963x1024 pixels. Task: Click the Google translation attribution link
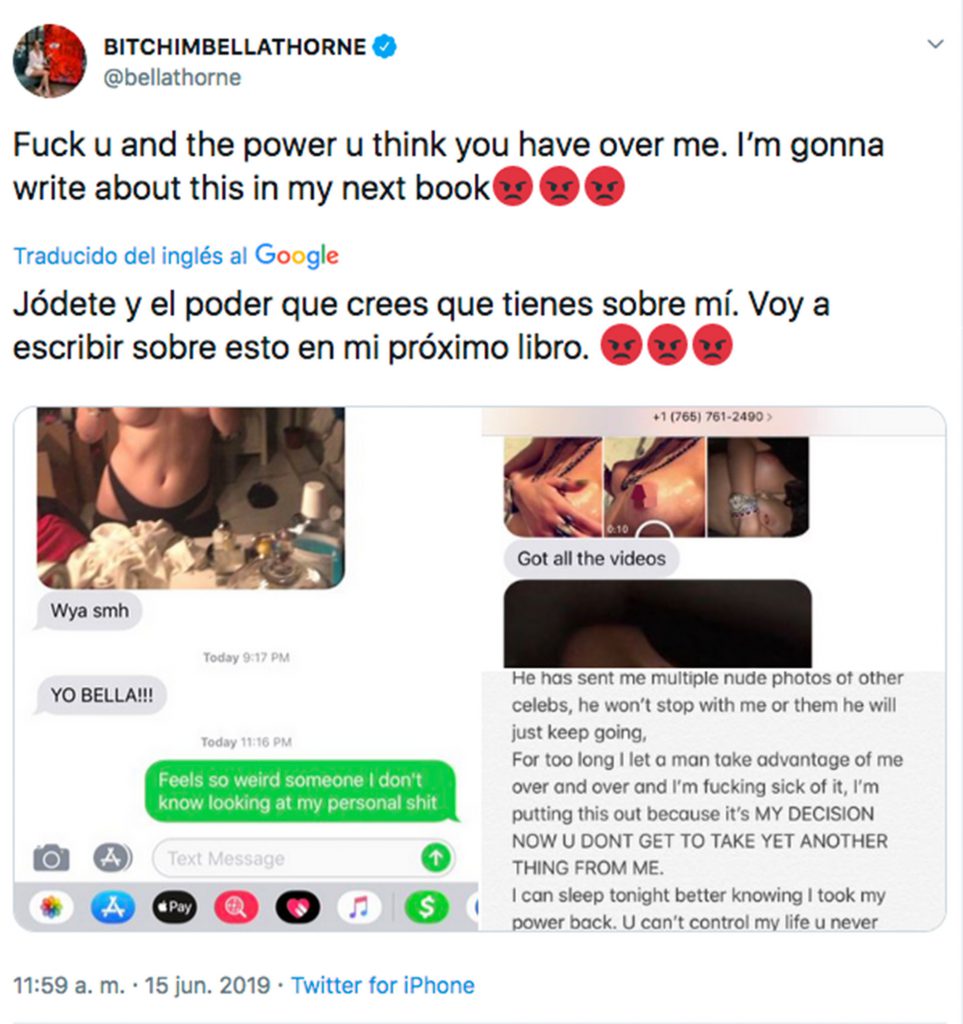tap(176, 255)
